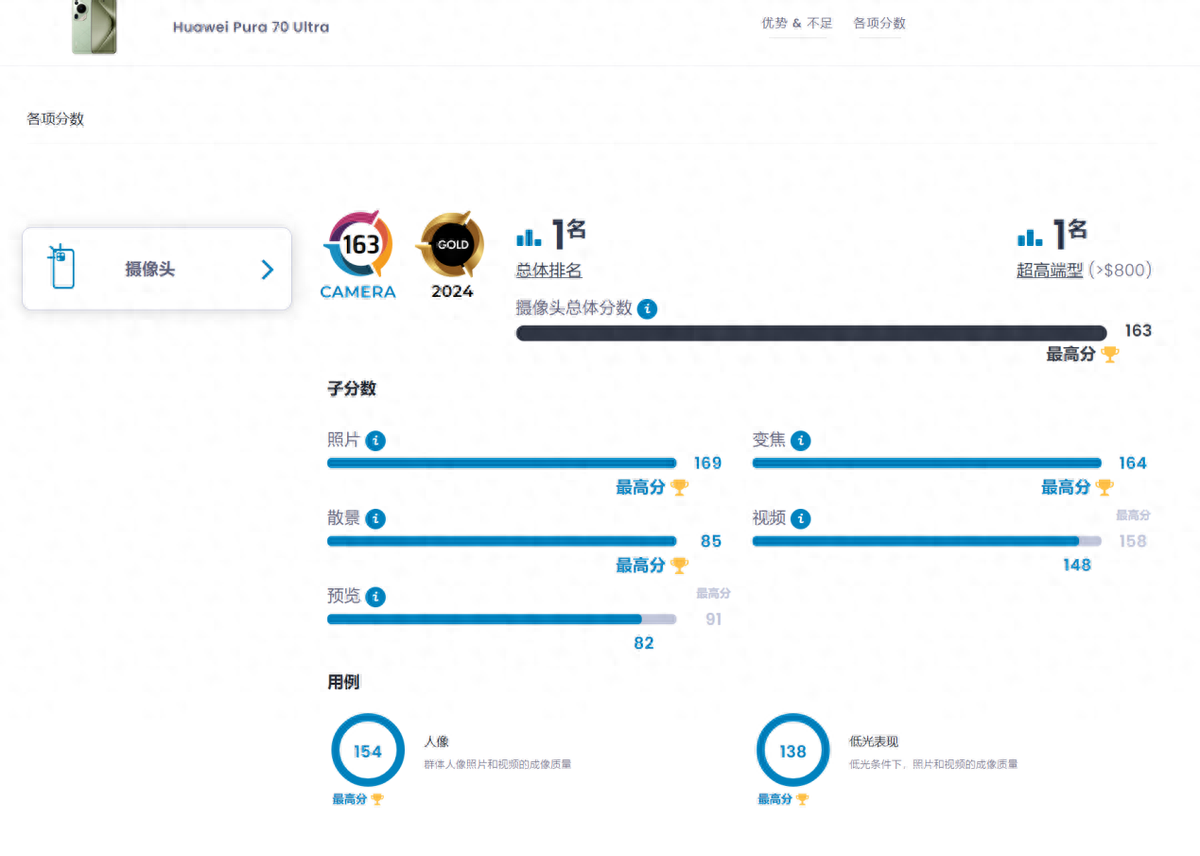Screen dimensions: 1200x856
Task: Click the 预览 top score value 91
Action: [x=713, y=619]
